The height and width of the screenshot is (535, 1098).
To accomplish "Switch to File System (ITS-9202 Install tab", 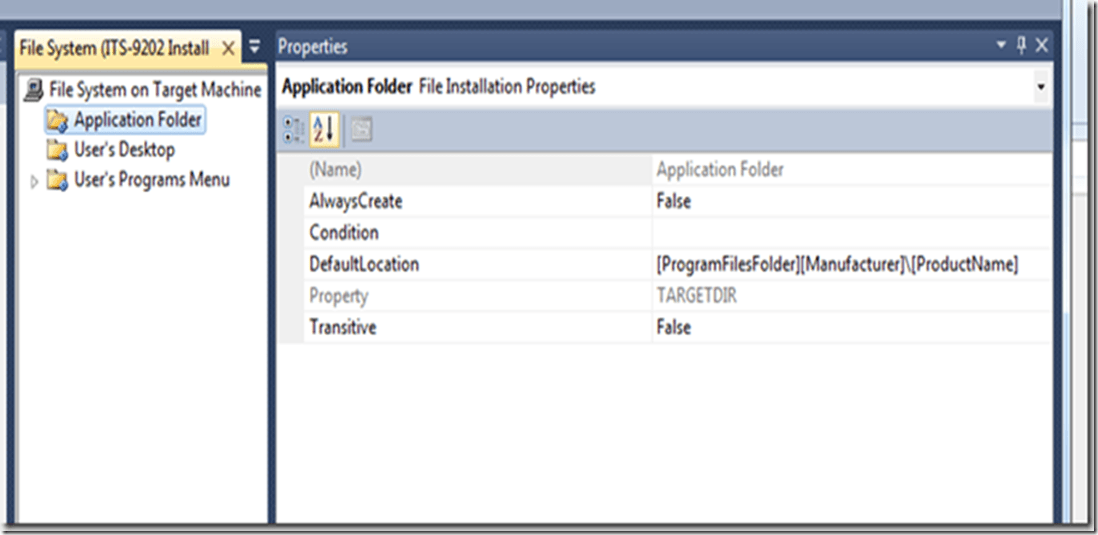I will click(115, 48).
